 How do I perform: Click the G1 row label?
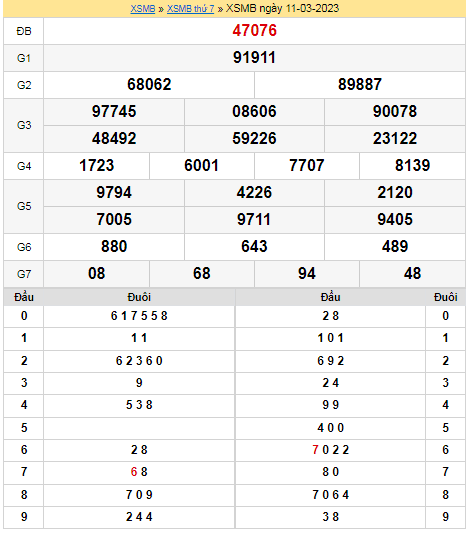pyautogui.click(x=24, y=58)
